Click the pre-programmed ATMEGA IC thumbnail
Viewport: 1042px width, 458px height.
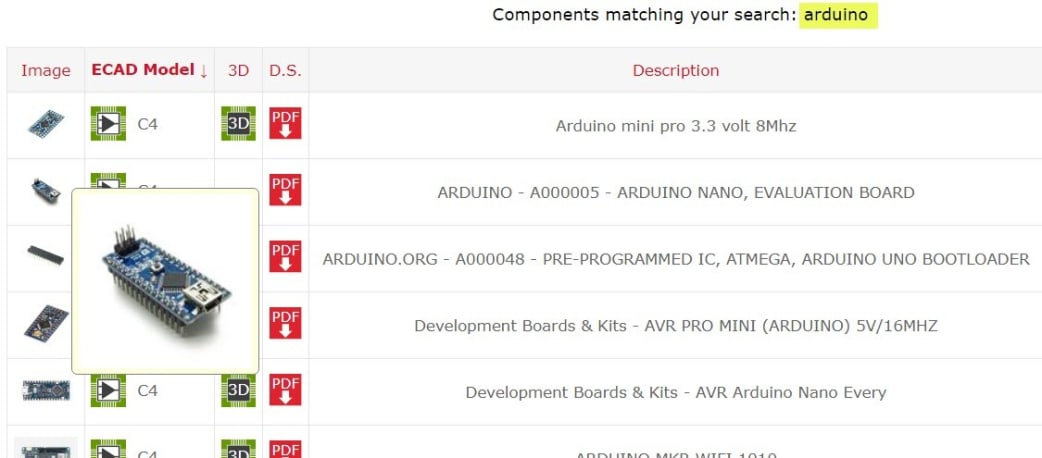46,255
